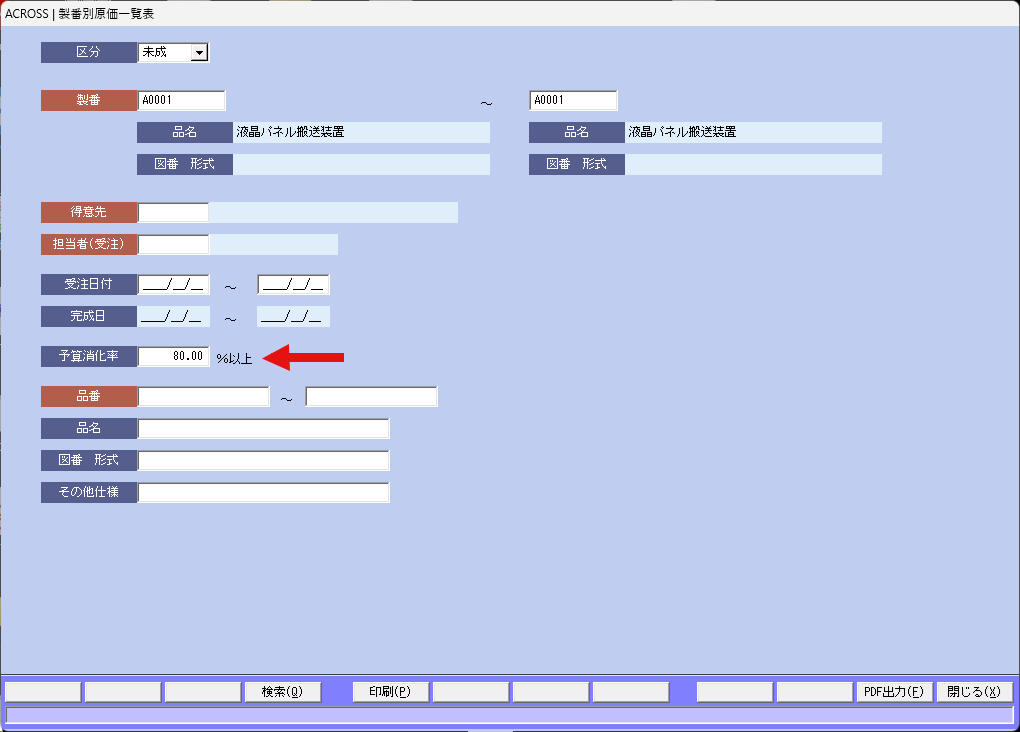Focus the lower 品名 search text field

(263, 429)
